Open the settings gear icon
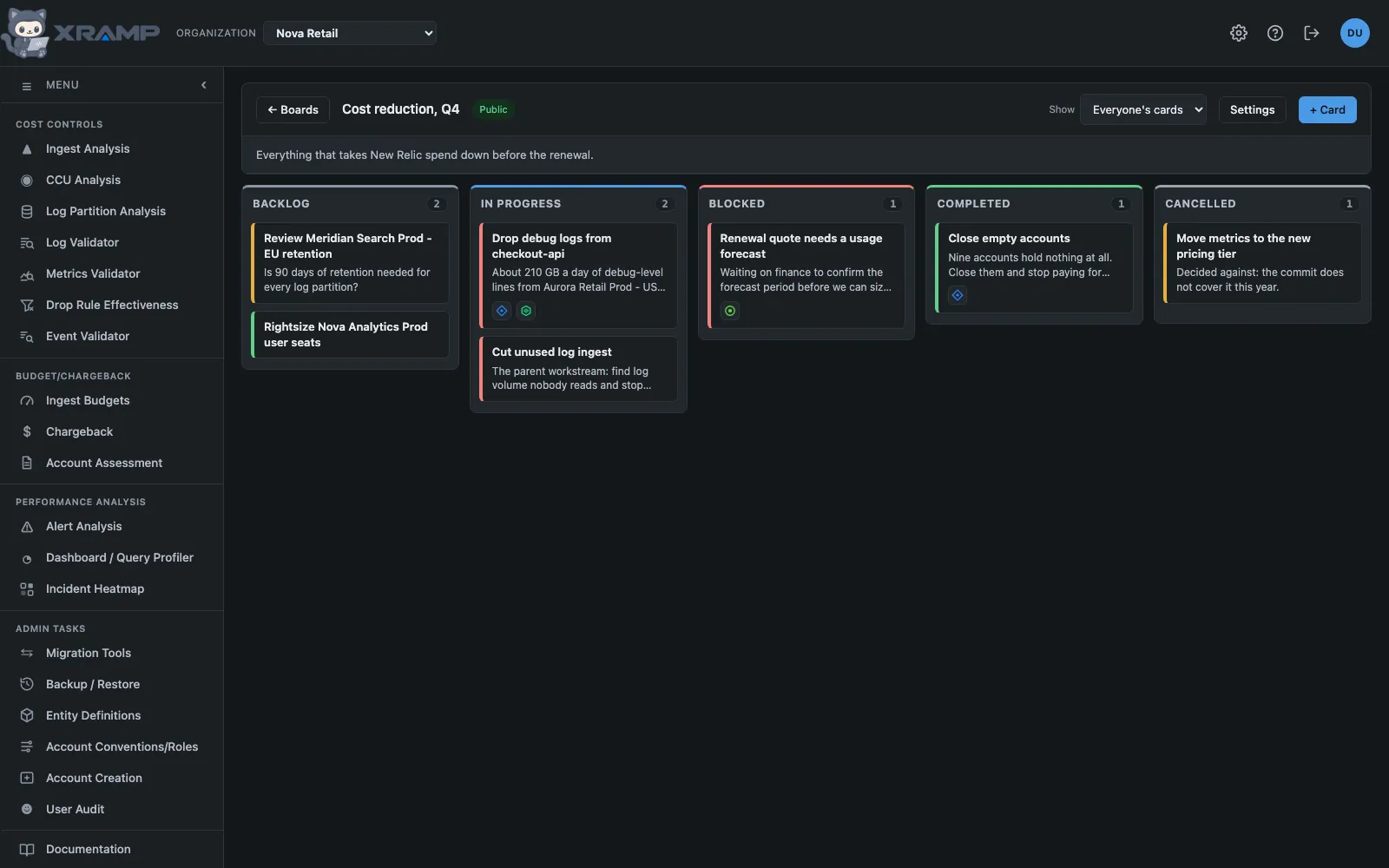The image size is (1389, 868). pos(1239,33)
